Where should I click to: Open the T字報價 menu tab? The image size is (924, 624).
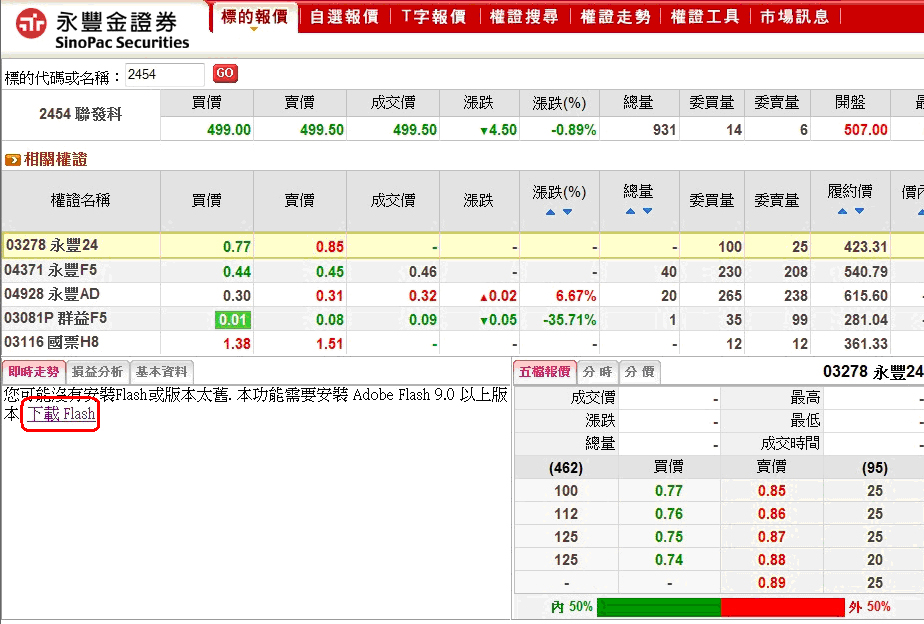point(434,16)
